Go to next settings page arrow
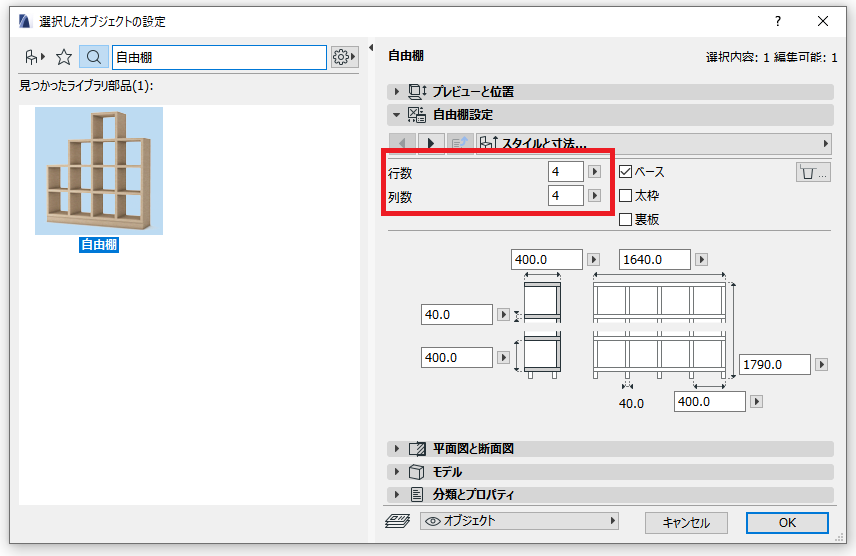This screenshot has height=556, width=856. tap(431, 144)
